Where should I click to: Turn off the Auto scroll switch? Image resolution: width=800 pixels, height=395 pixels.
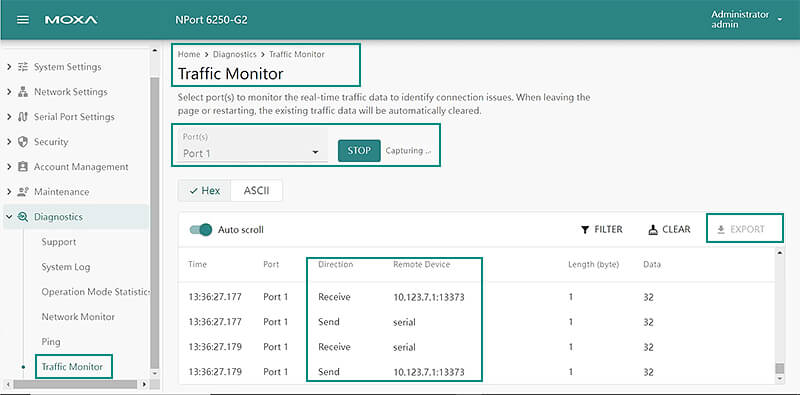coord(201,230)
